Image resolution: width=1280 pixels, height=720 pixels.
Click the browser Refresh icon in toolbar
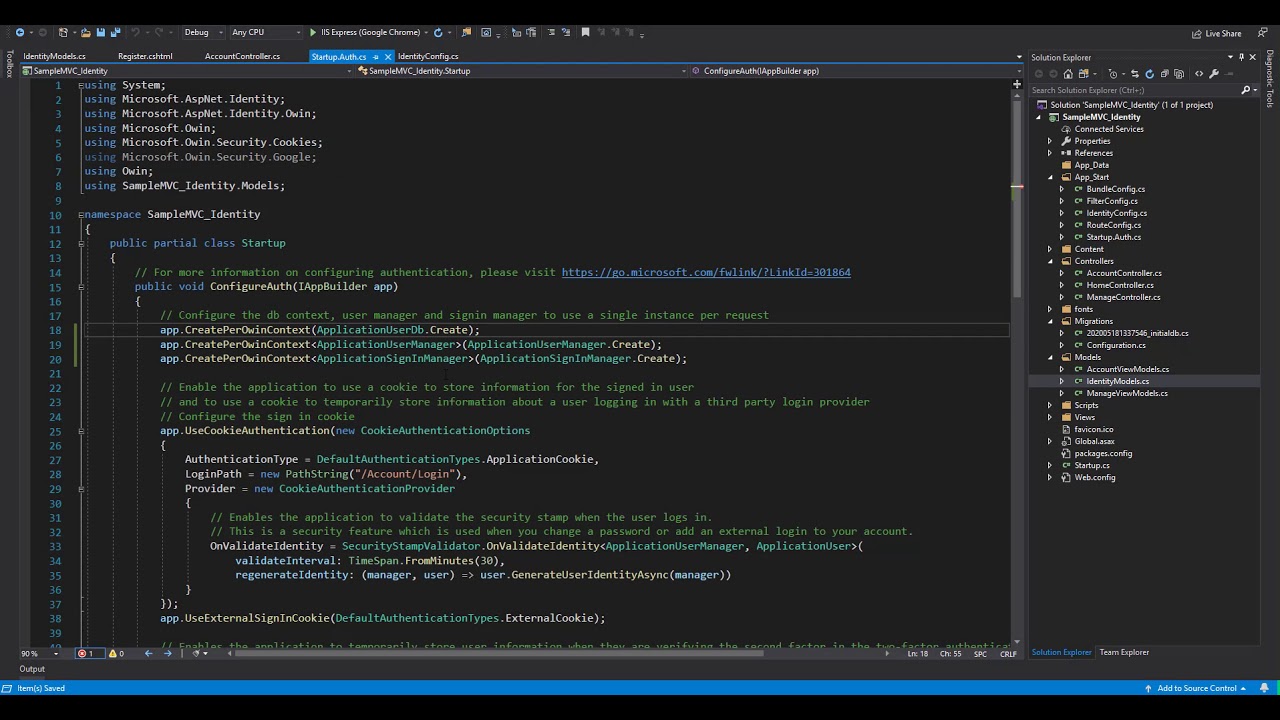click(438, 32)
